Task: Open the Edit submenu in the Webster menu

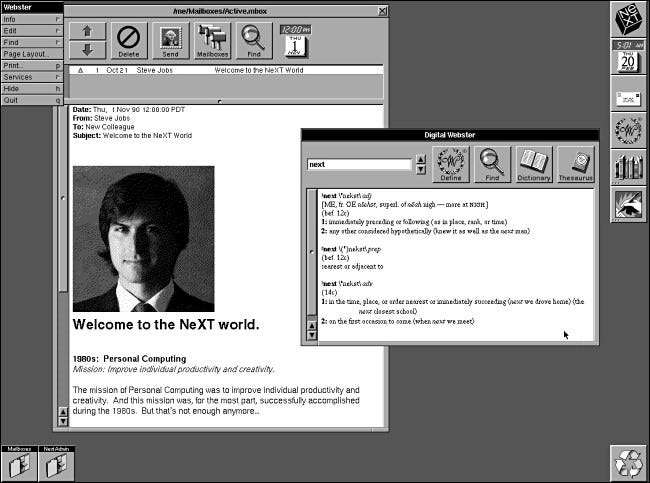Action: tap(32, 31)
